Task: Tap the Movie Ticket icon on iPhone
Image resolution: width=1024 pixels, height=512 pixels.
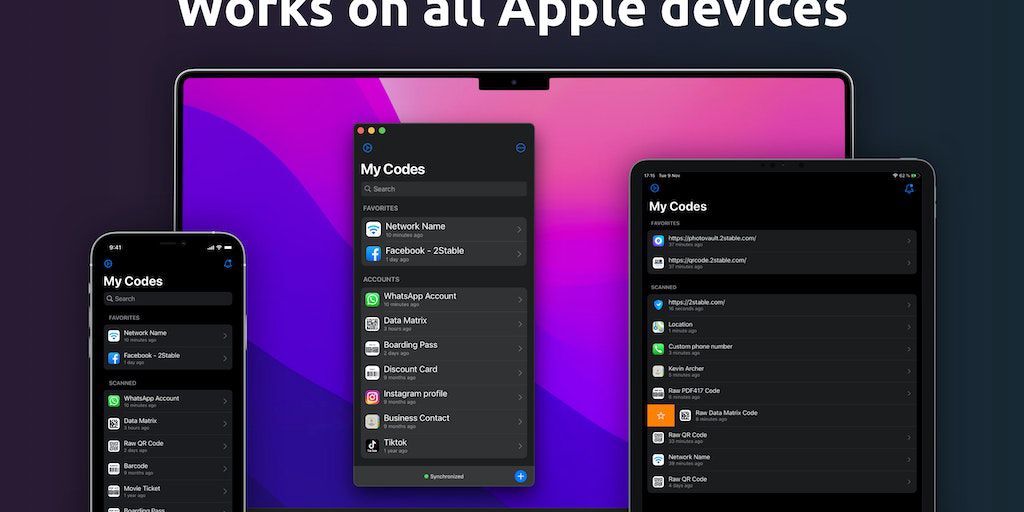Action: click(114, 490)
